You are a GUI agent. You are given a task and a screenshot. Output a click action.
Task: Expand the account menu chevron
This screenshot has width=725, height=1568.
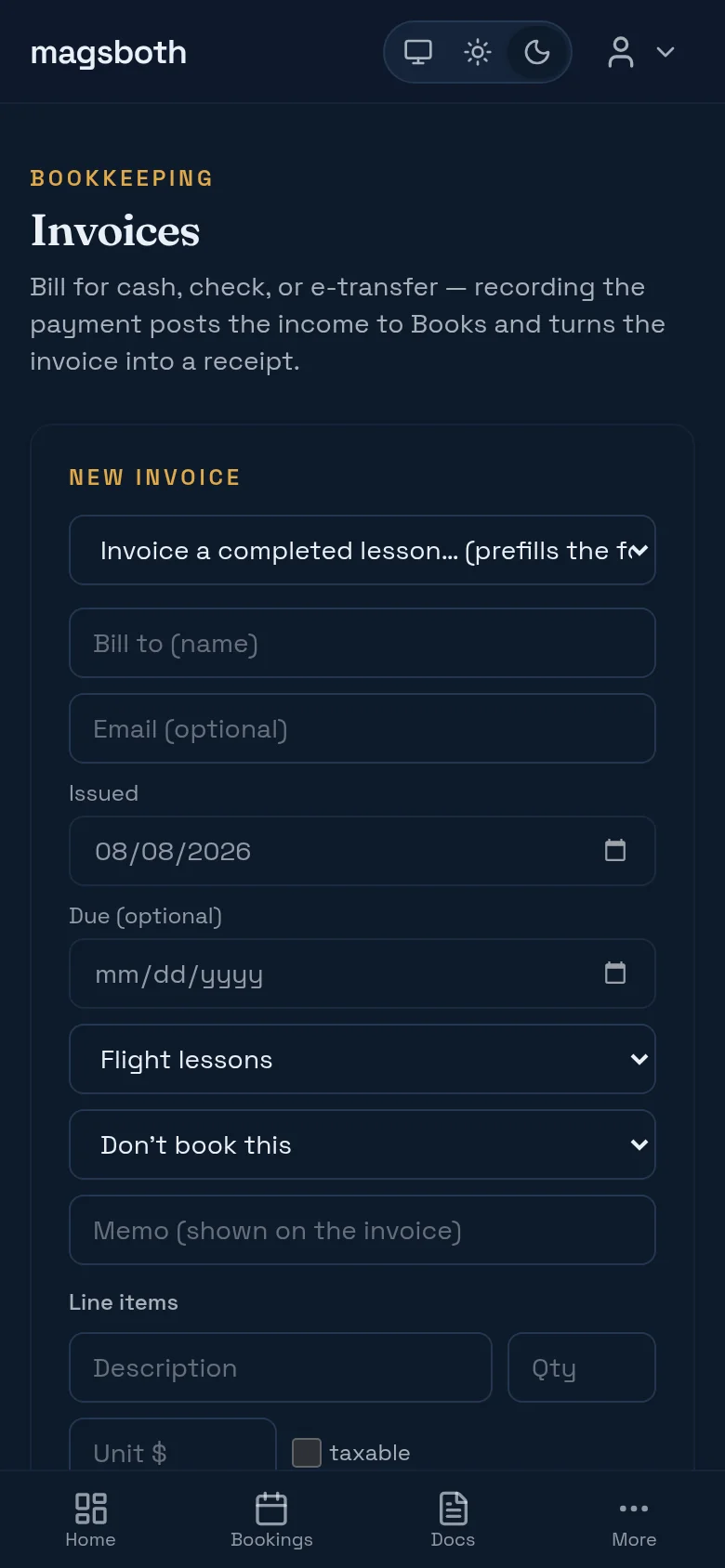[666, 52]
